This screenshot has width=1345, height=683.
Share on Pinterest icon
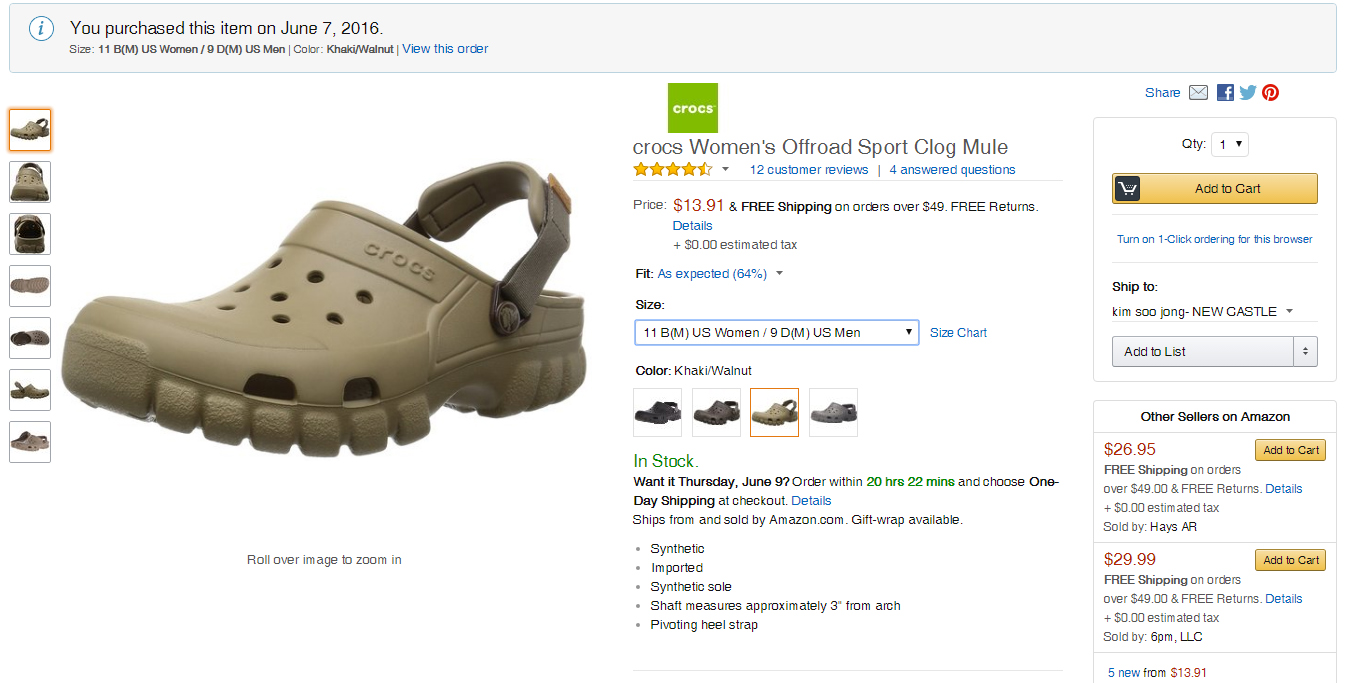[x=1270, y=93]
